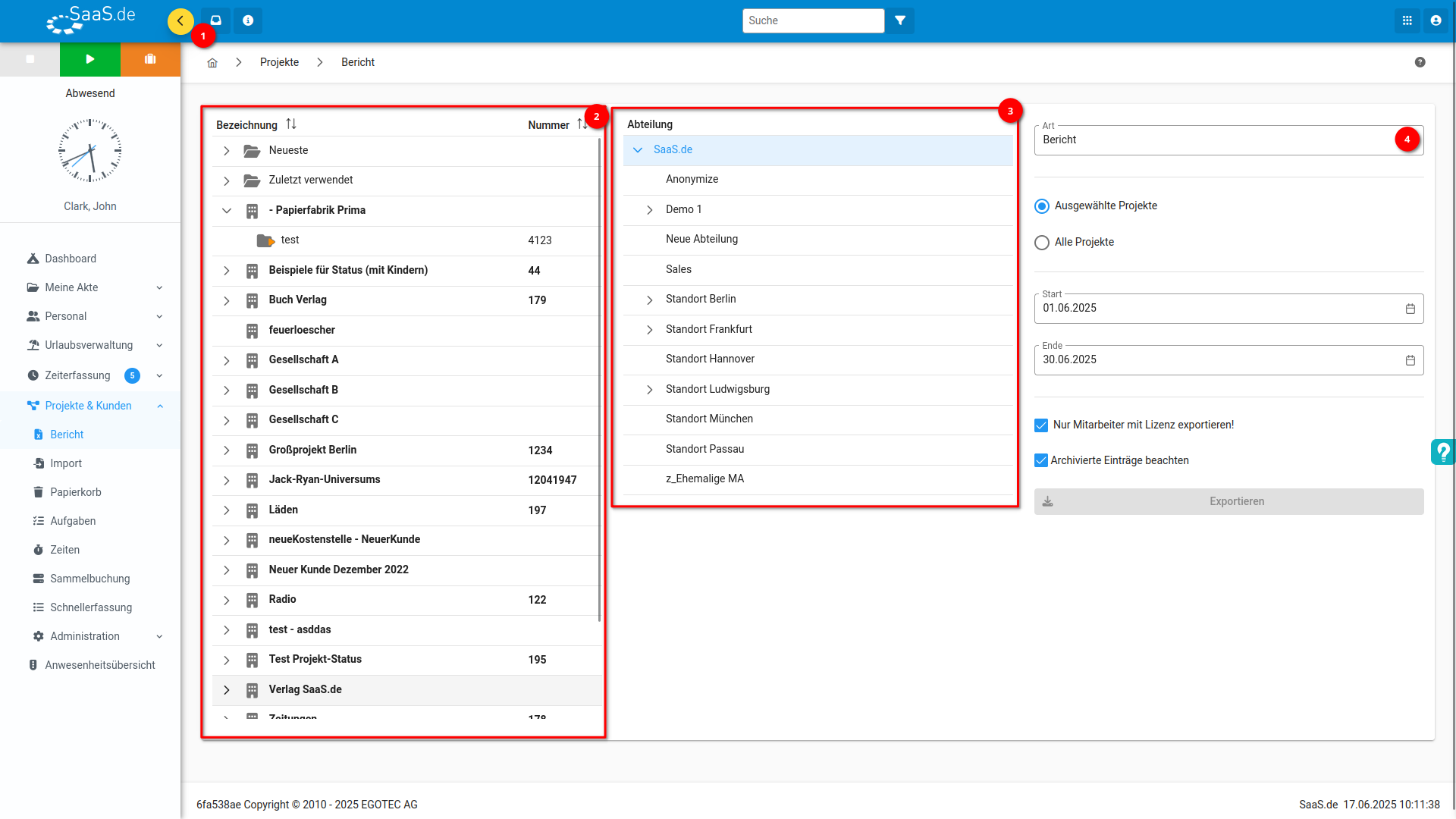Viewport: 1456px width, 819px height.
Task: Open Aufgaben sidebar item
Action: [x=73, y=521]
